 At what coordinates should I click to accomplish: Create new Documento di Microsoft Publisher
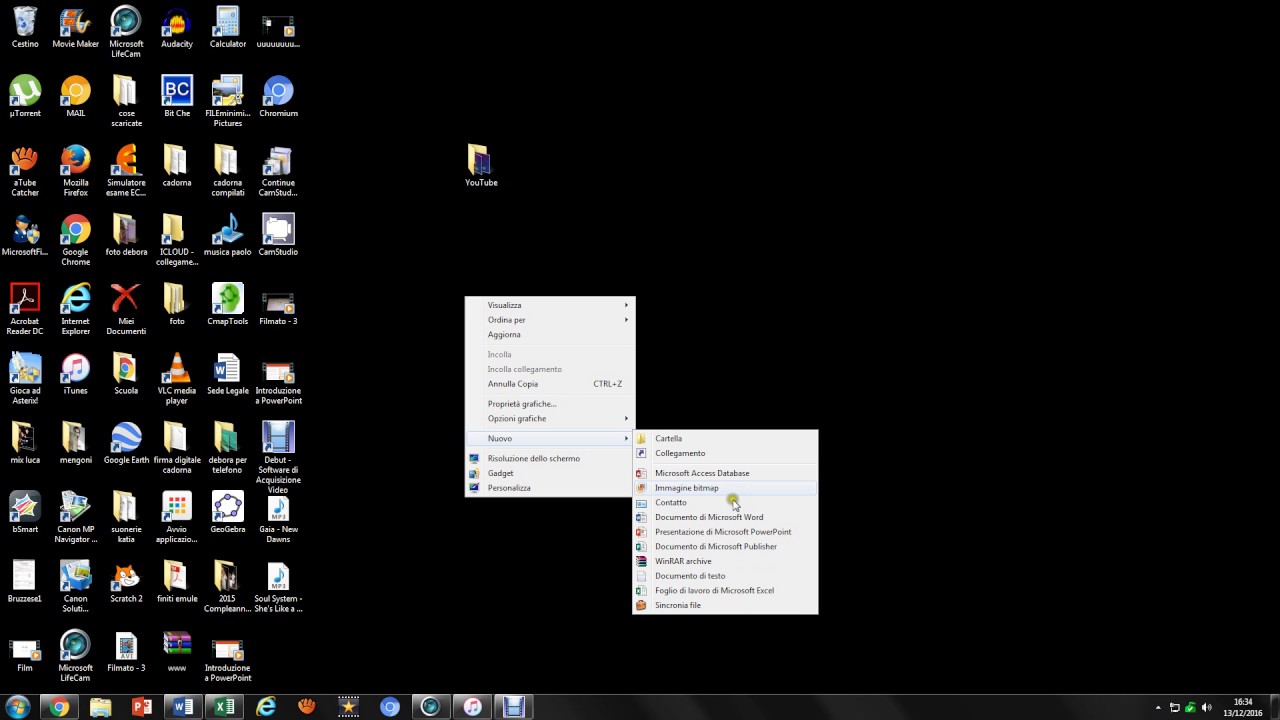pos(725,546)
